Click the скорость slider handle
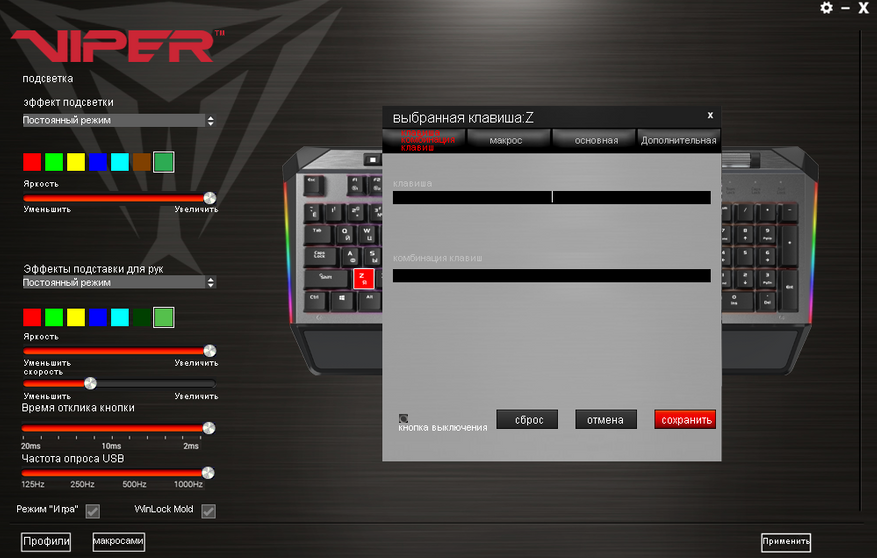Image resolution: width=877 pixels, height=558 pixels. click(x=90, y=384)
